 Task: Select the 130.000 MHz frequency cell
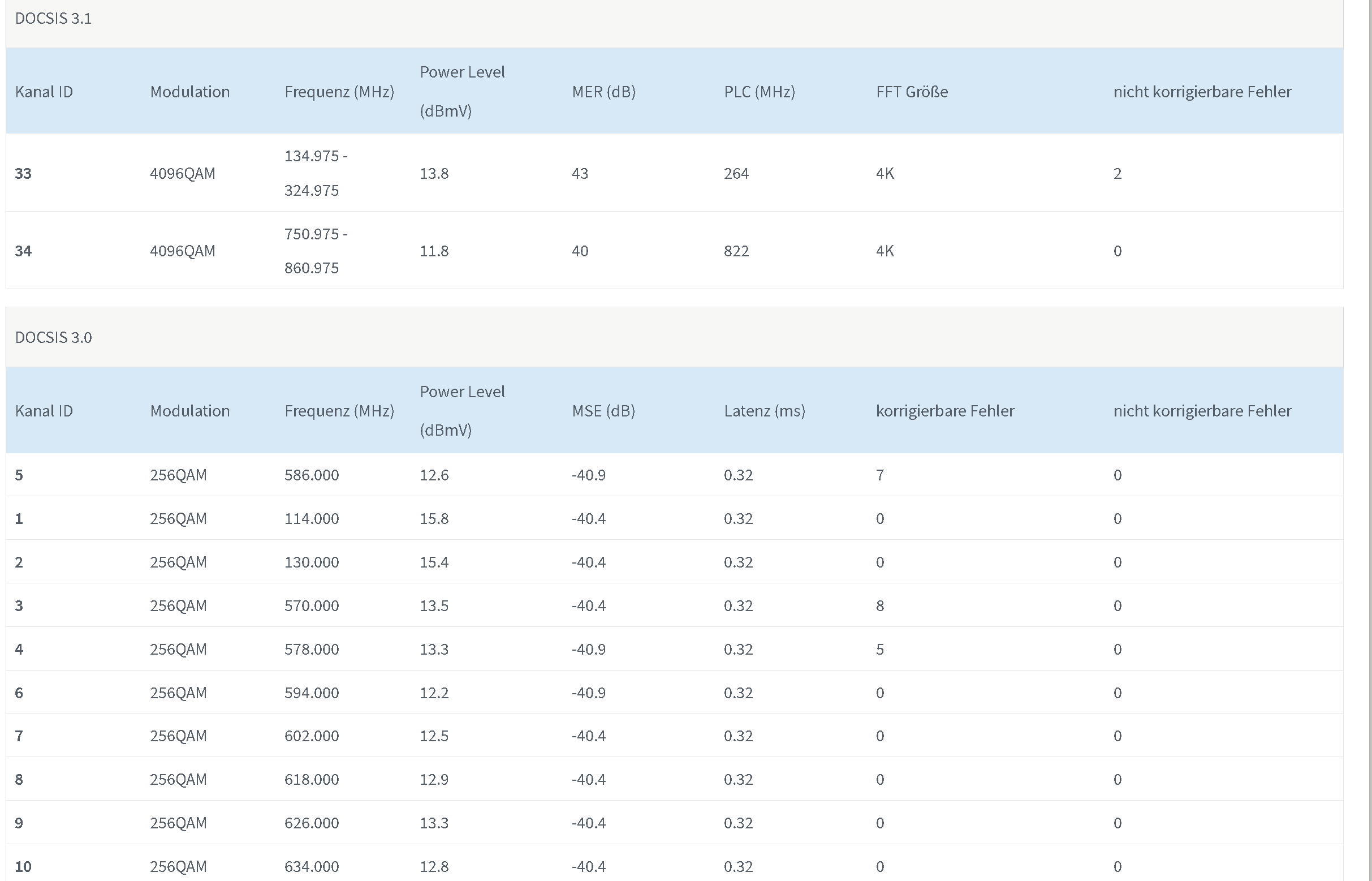[x=312, y=562]
